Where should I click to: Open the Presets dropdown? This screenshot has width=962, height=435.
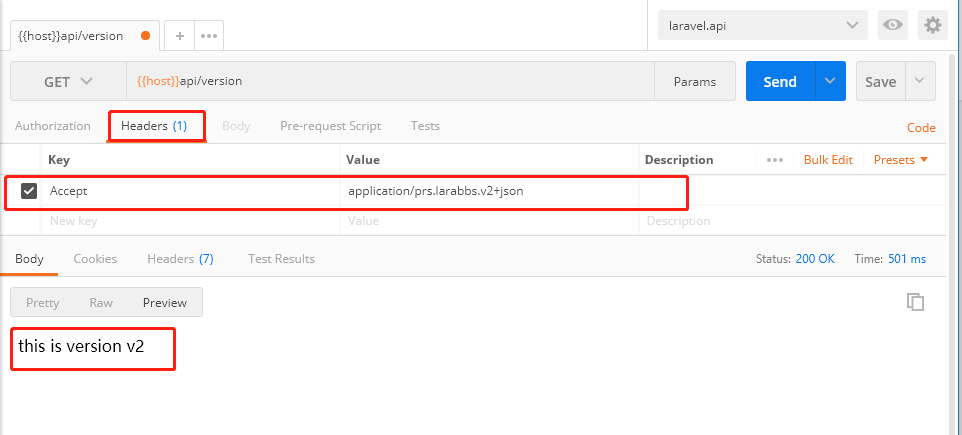(x=900, y=159)
